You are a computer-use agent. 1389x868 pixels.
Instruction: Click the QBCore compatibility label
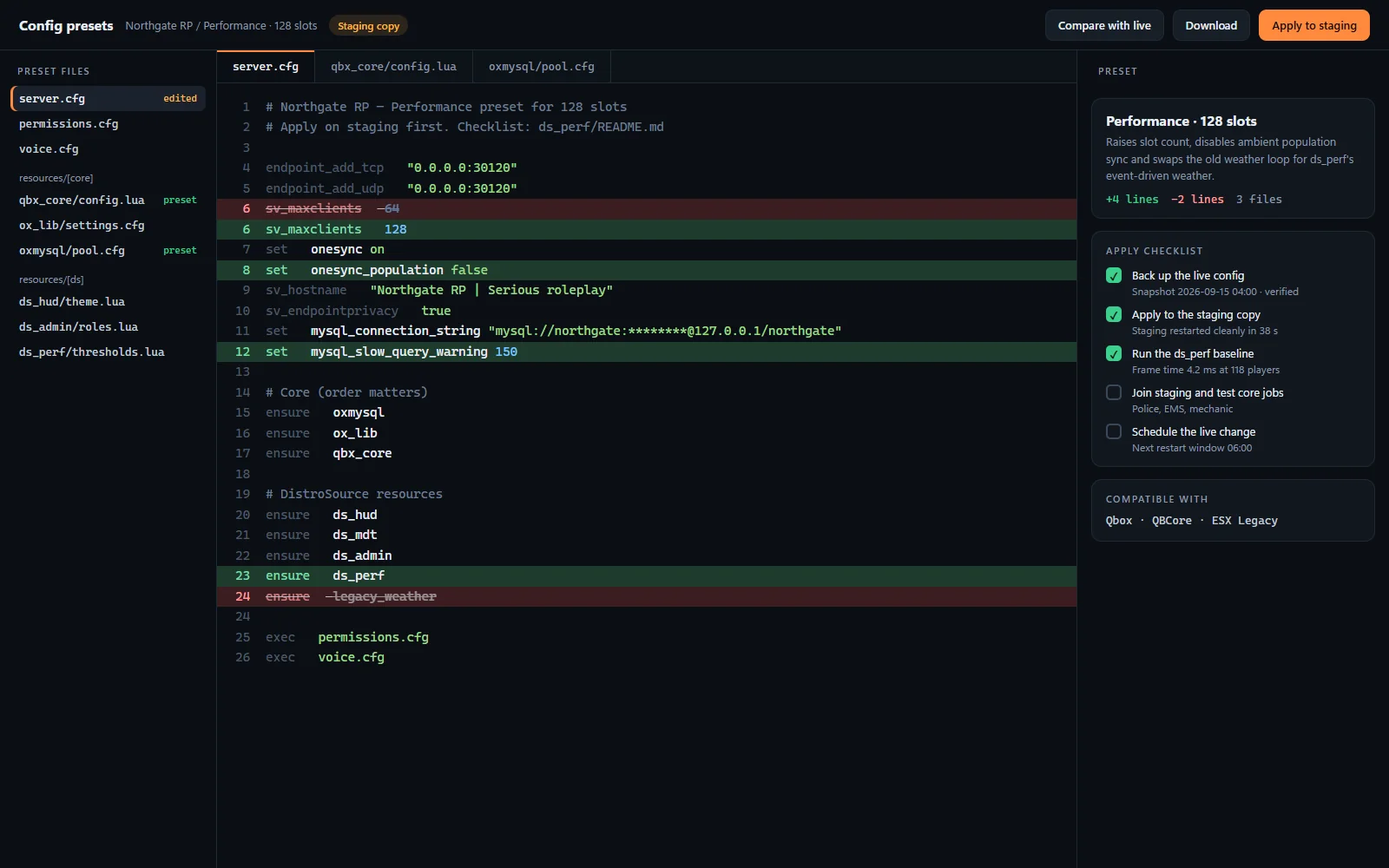(1172, 521)
